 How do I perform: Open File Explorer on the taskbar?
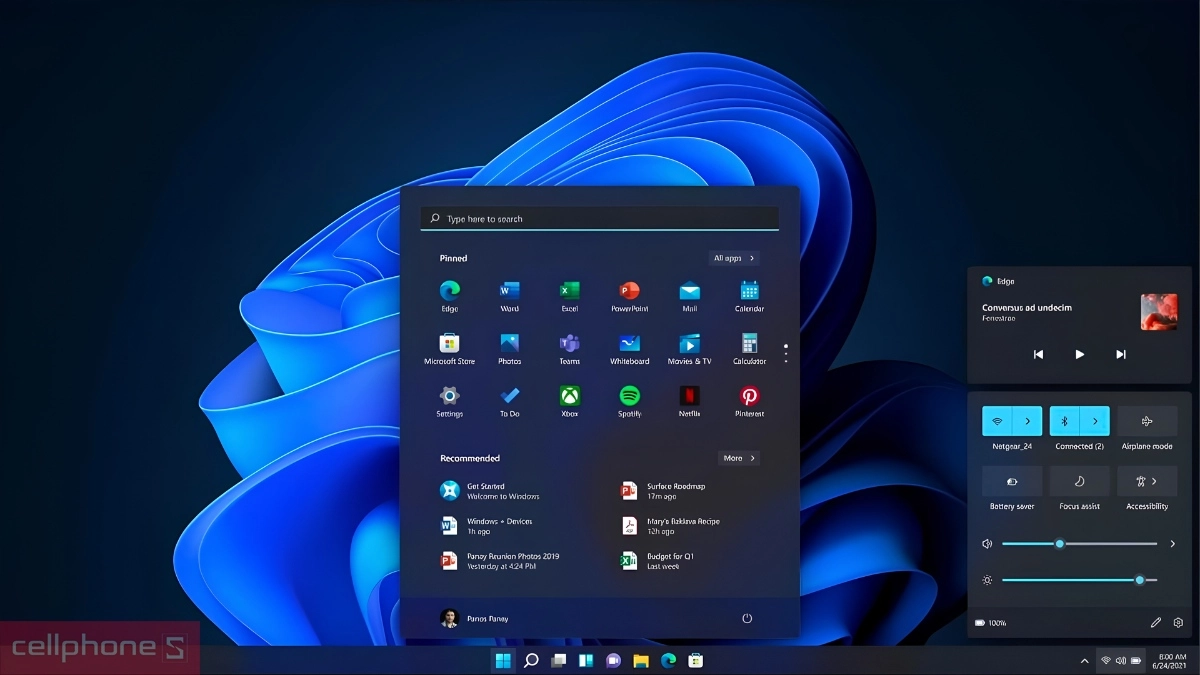click(641, 660)
